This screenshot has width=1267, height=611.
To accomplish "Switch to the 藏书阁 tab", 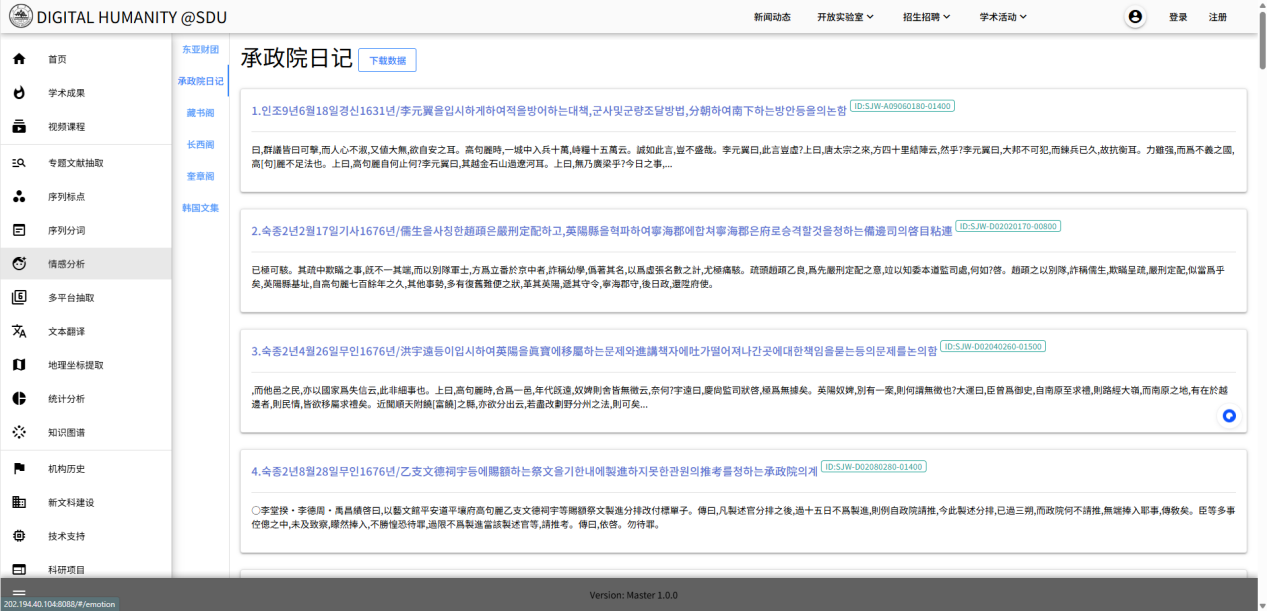I will click(x=200, y=113).
